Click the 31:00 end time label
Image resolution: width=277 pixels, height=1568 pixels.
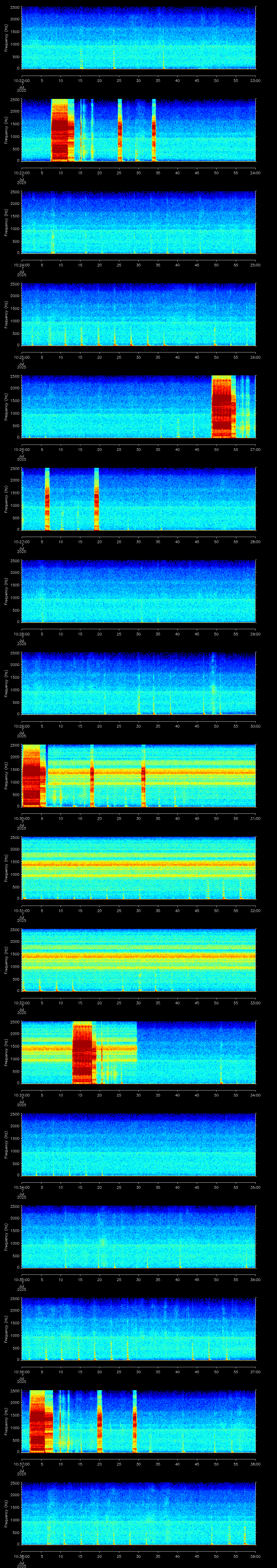(255, 818)
